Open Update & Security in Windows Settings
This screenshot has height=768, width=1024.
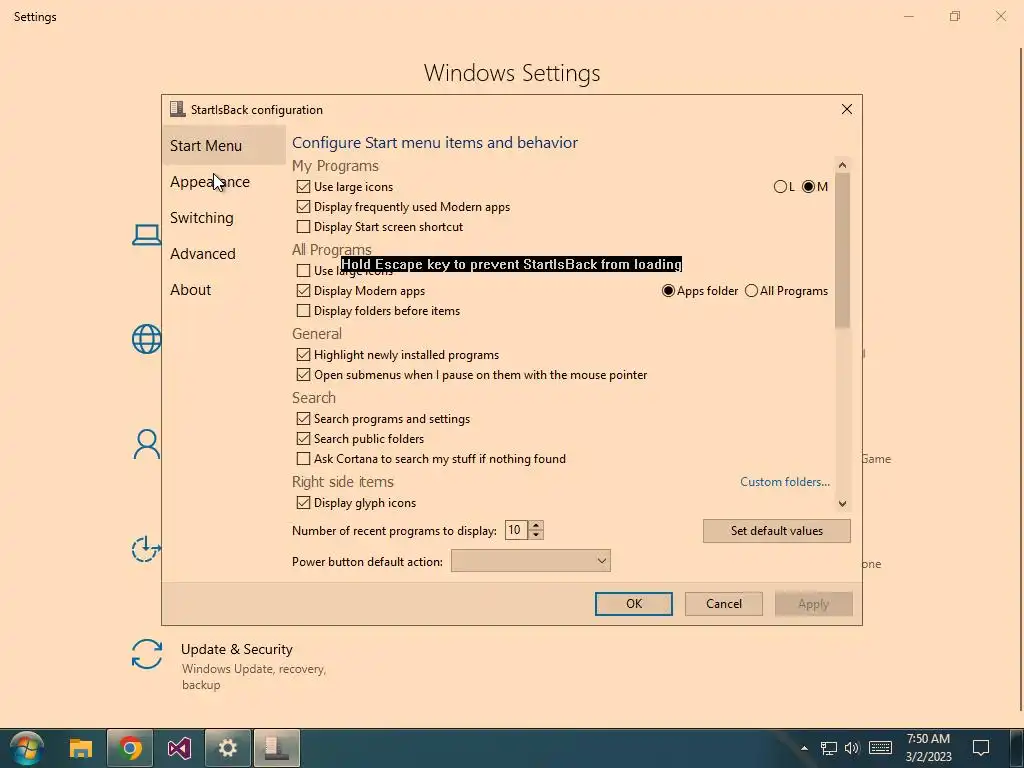click(236, 649)
